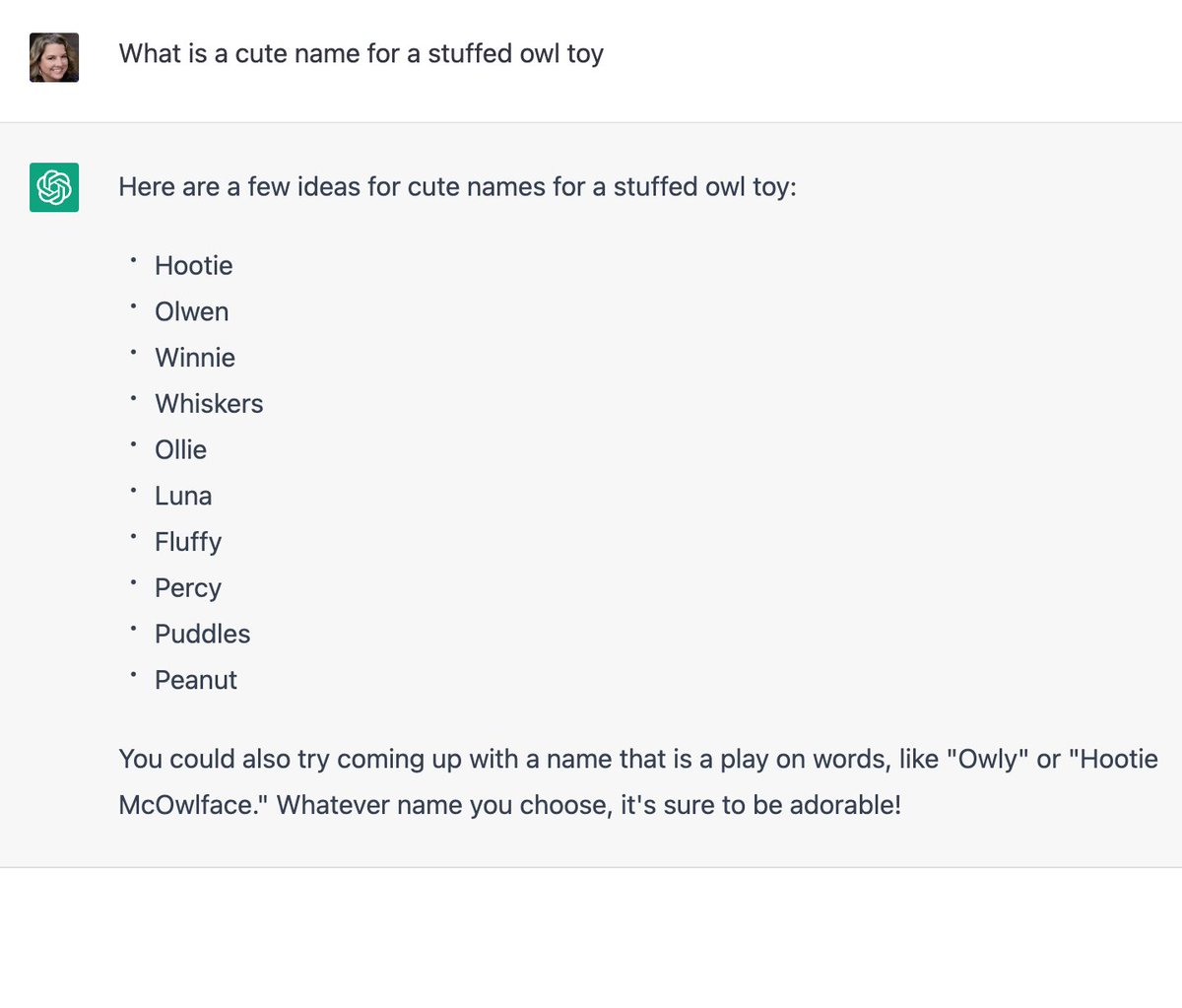Click the user question about stuffed owl toy
This screenshot has width=1182, height=1008.
tap(361, 53)
